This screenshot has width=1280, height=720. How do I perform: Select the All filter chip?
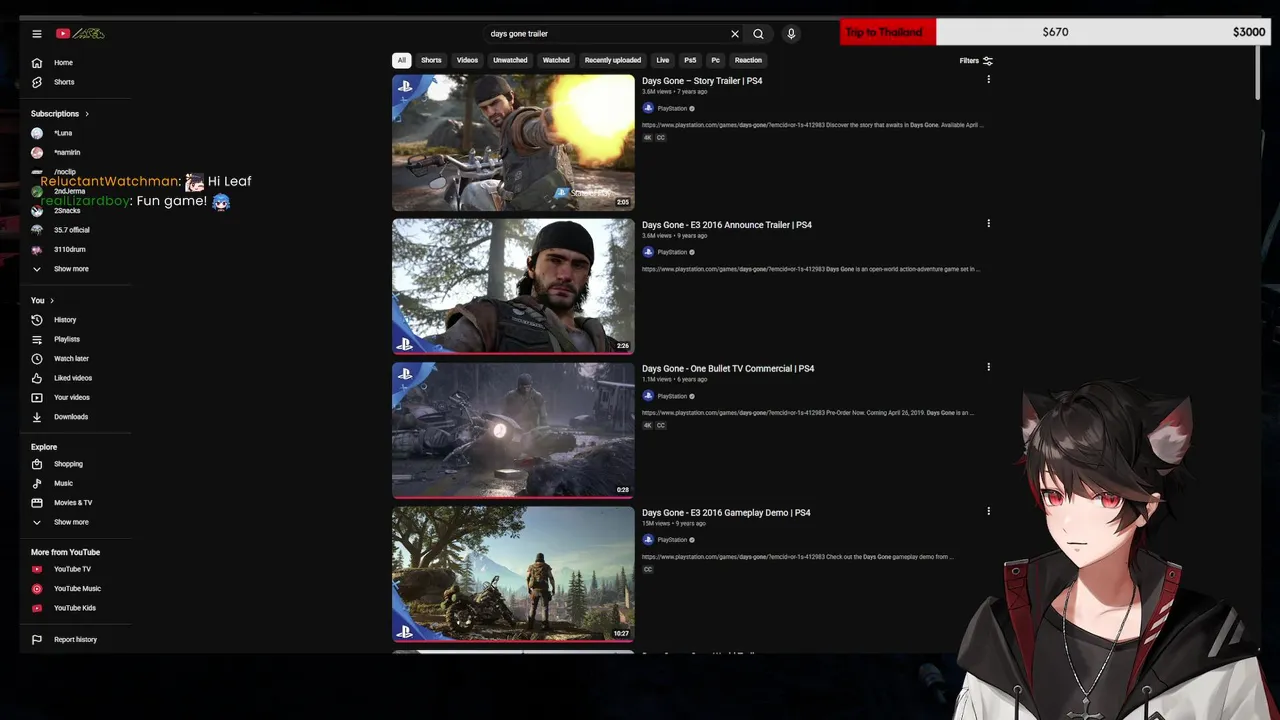point(401,60)
